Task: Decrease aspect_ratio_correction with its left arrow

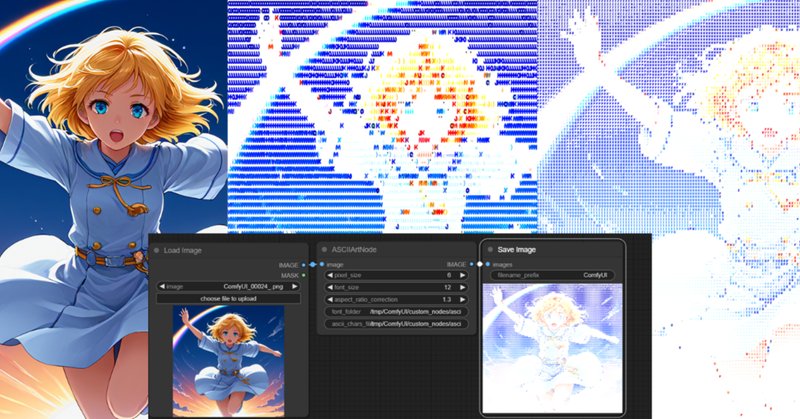Action: 330,300
